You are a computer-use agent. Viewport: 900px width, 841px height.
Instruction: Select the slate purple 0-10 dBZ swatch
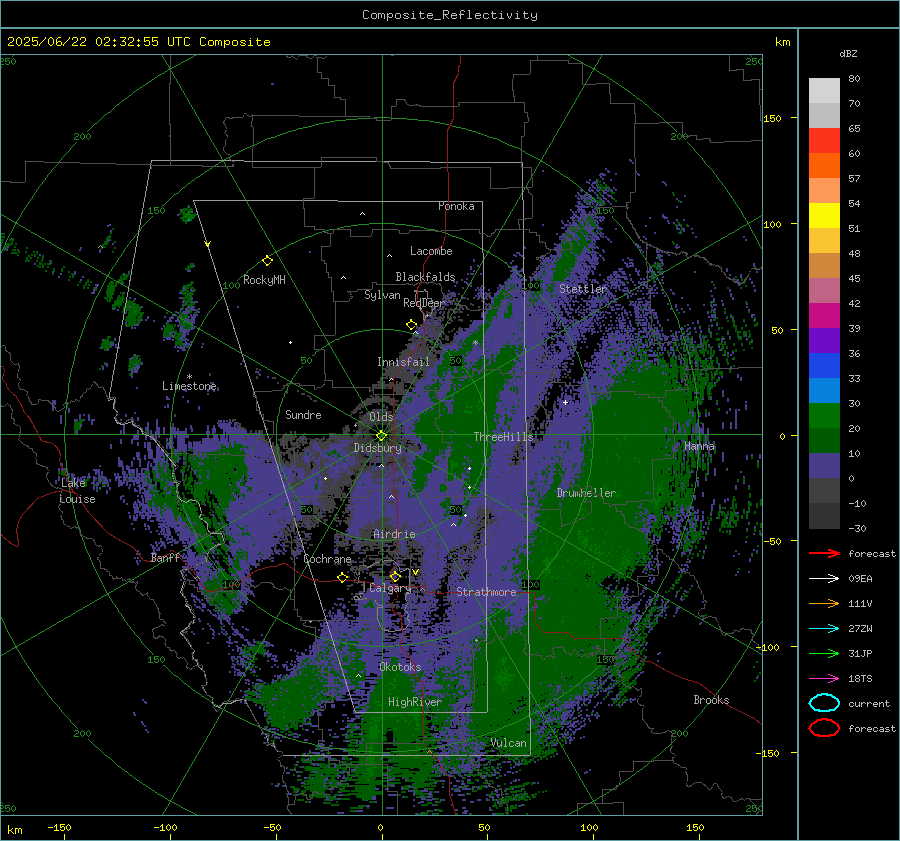click(x=824, y=465)
